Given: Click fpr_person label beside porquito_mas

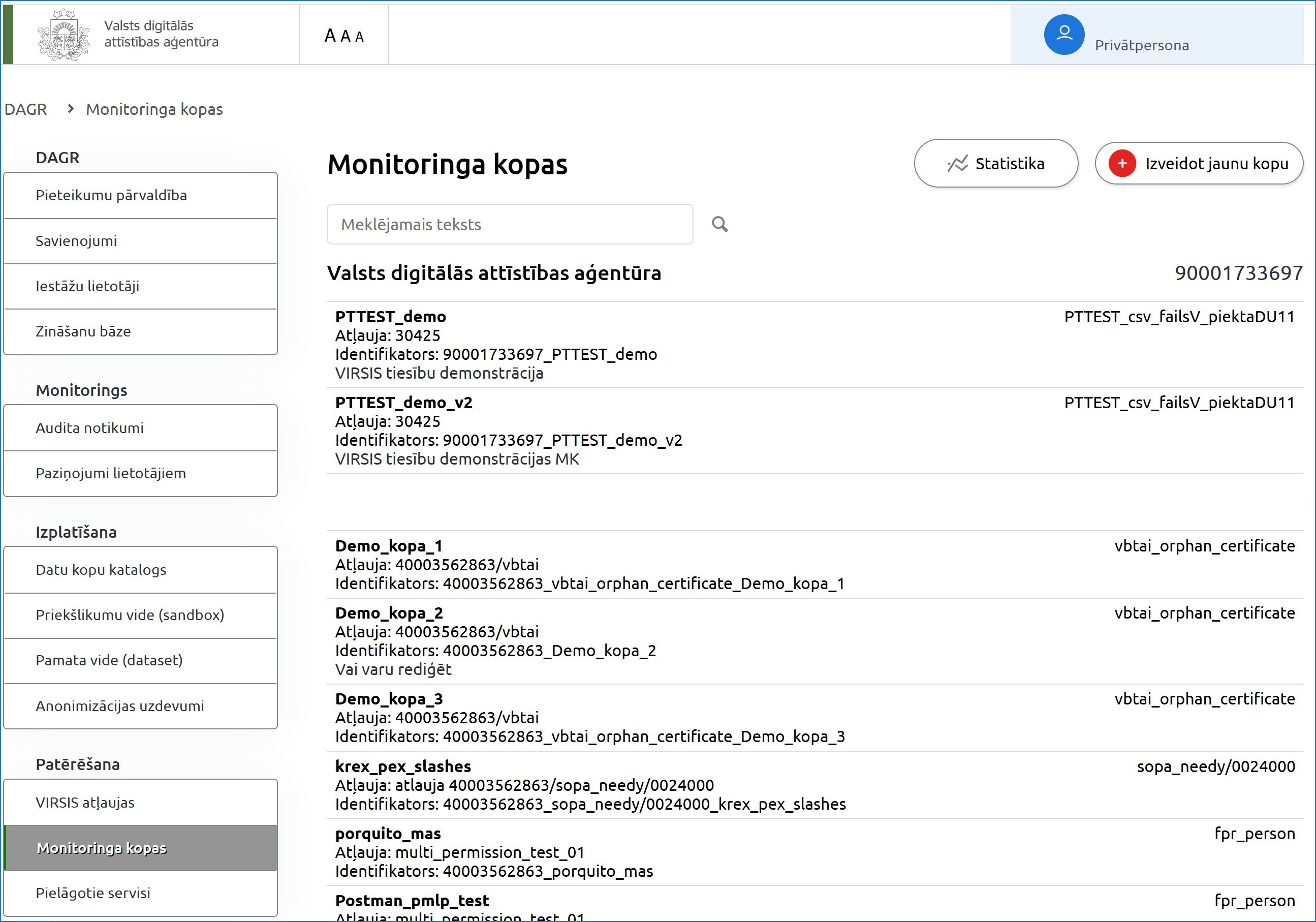Looking at the screenshot, I should pos(1255,834).
